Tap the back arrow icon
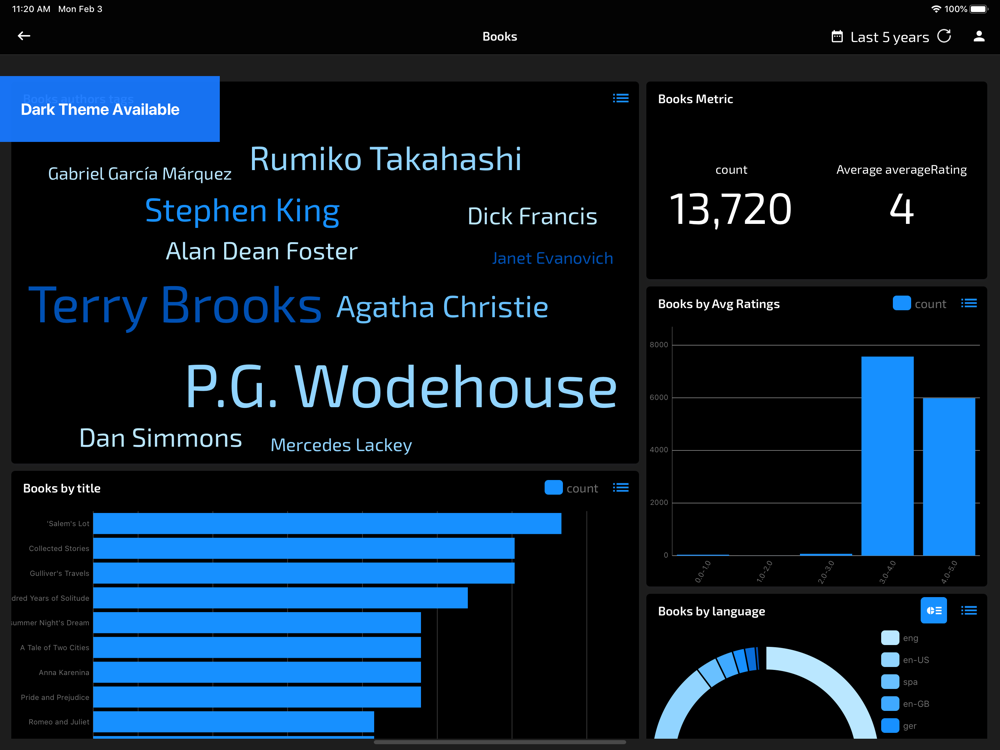This screenshot has height=750, width=1000. coord(24,36)
